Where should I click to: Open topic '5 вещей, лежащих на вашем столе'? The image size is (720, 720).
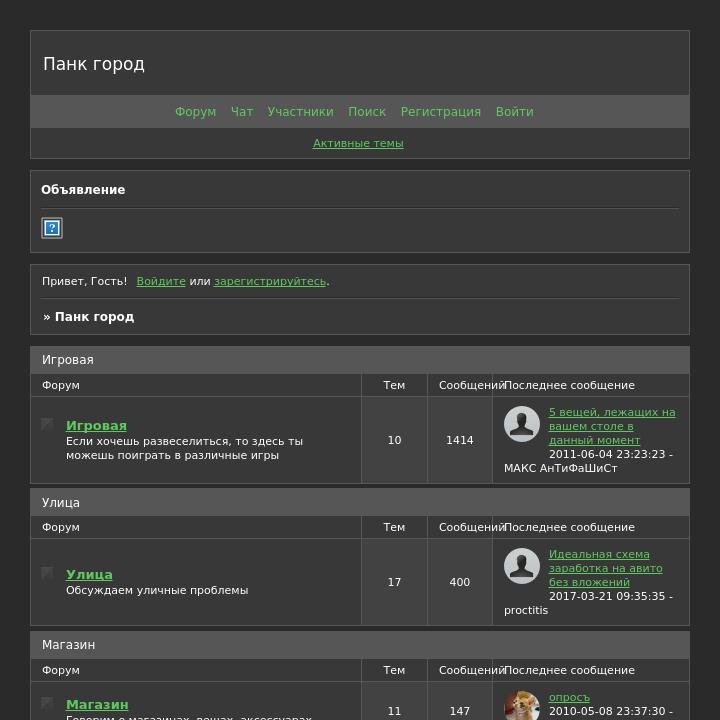coord(612,426)
